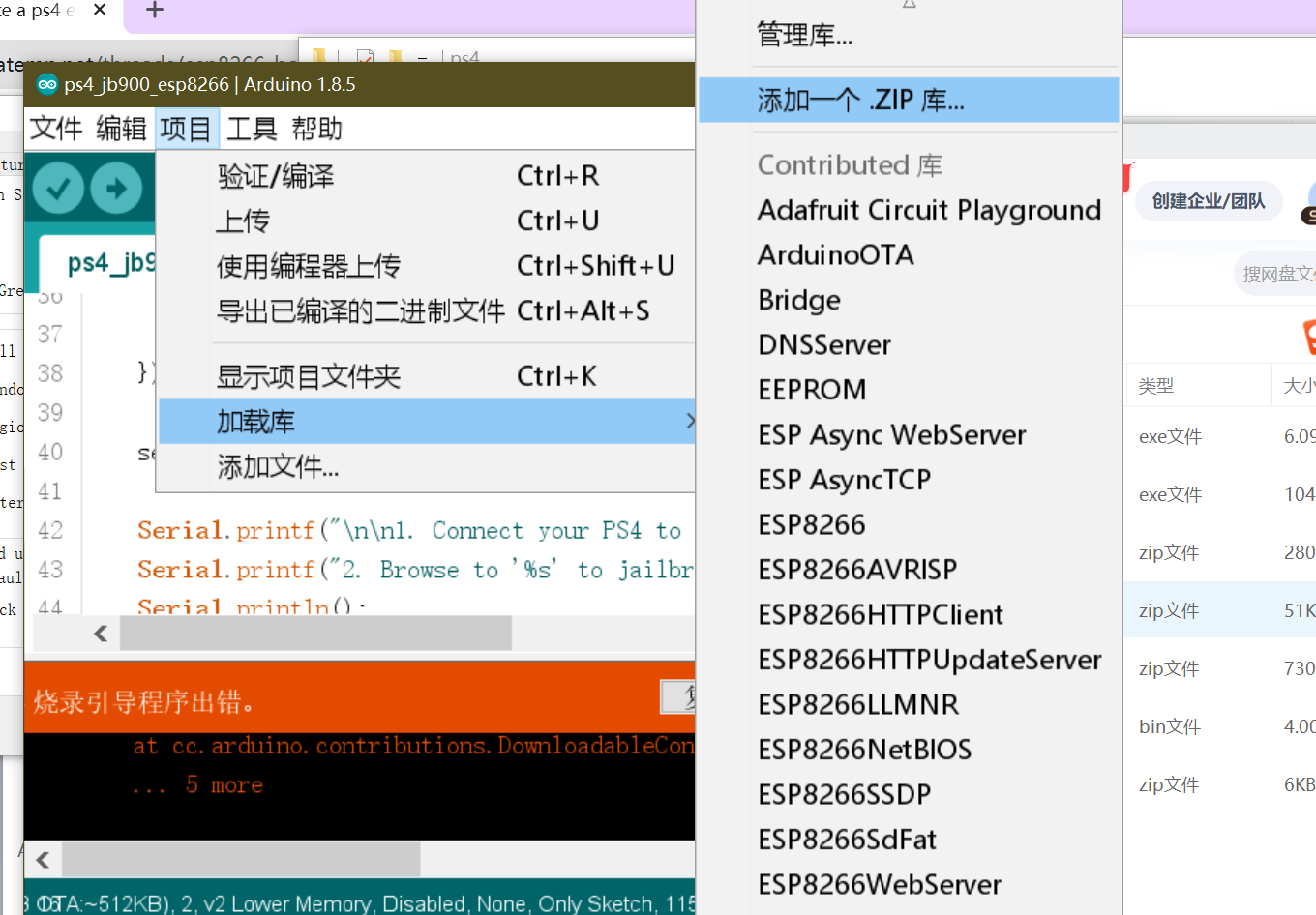Click the 烧录引导程序出错 status message

point(144,701)
